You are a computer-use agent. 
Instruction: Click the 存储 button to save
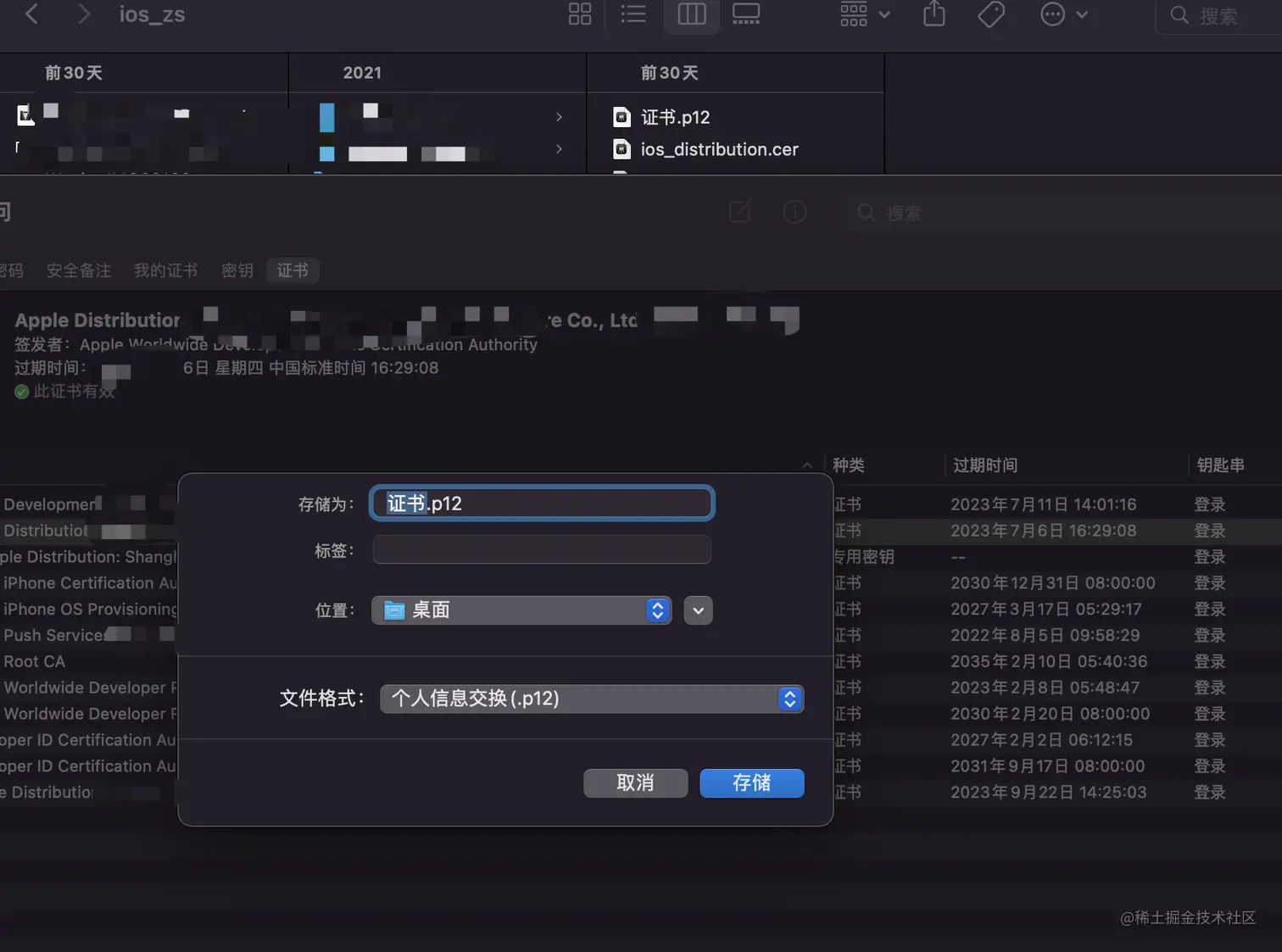pos(751,782)
